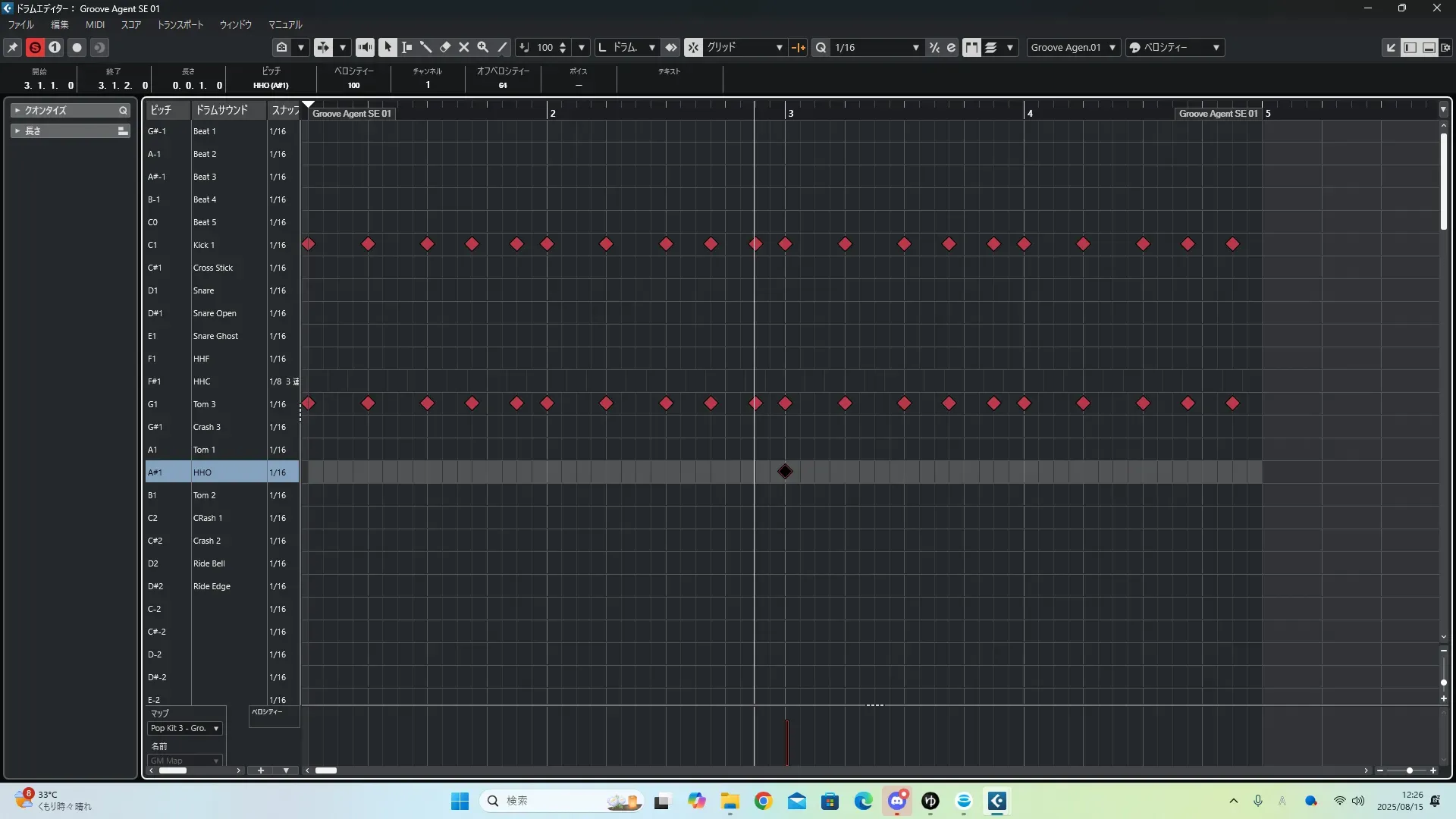Select the Snare drum sound row
Image resolution: width=1456 pixels, height=819 pixels.
click(x=203, y=290)
